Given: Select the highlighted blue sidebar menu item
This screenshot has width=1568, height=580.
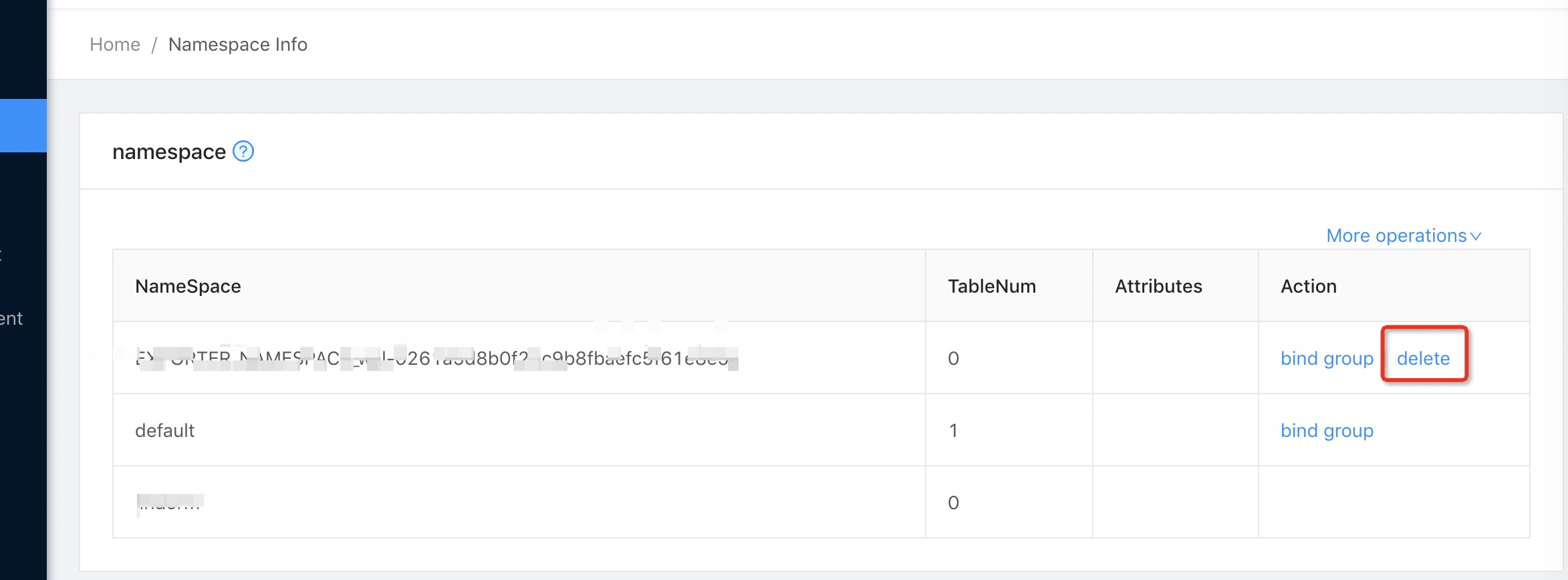Looking at the screenshot, I should click(23, 126).
